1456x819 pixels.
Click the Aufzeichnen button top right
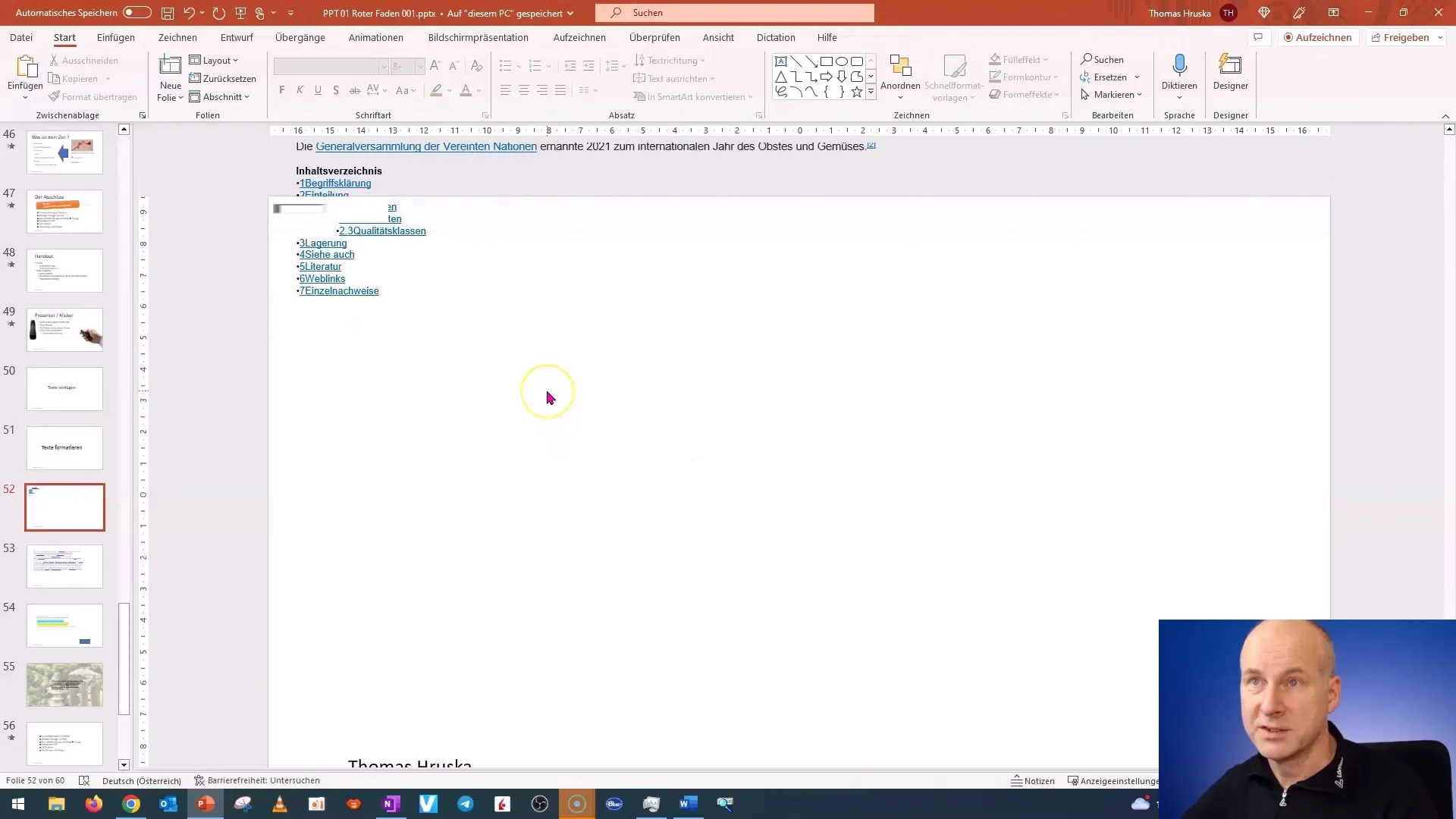[x=1318, y=37]
